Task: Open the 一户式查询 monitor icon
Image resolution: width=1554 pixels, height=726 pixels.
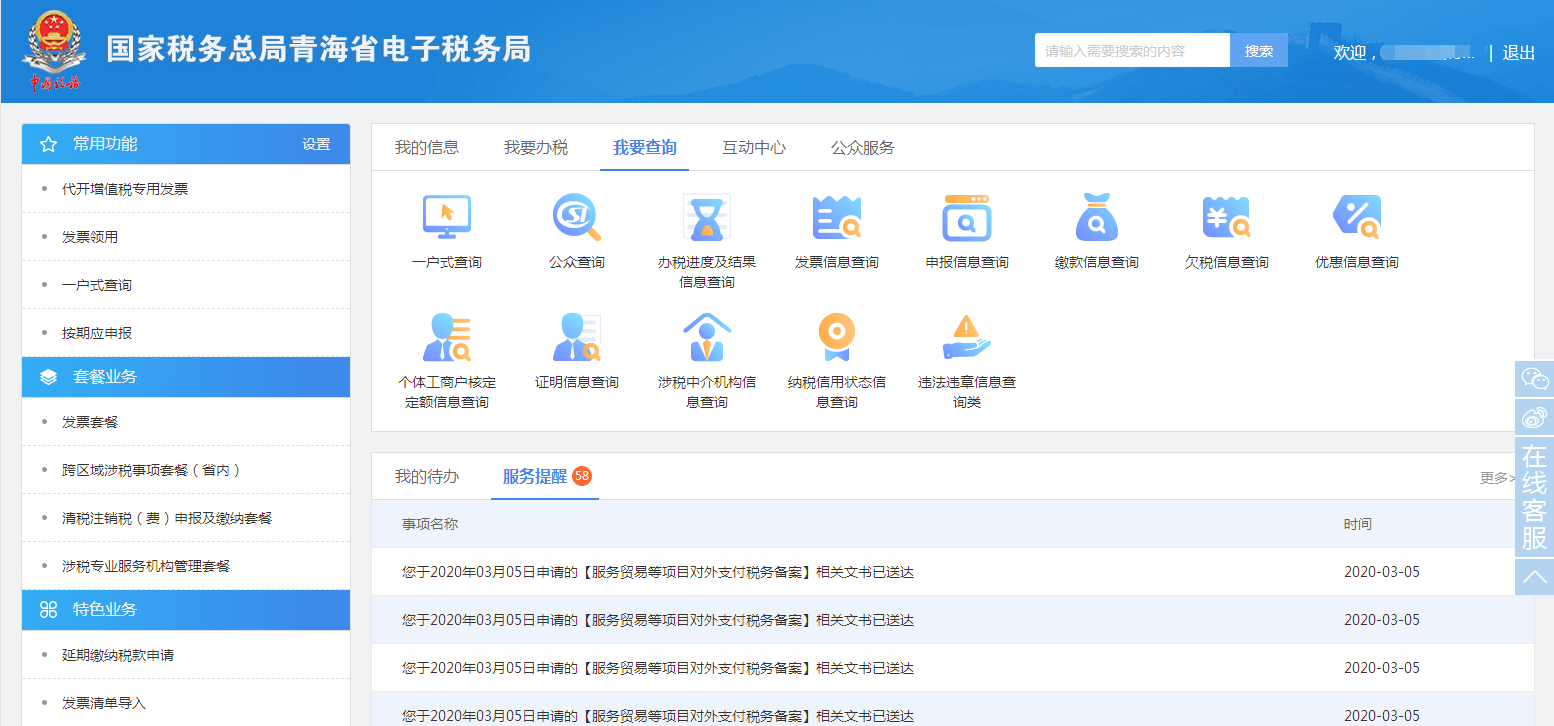Action: pyautogui.click(x=446, y=217)
